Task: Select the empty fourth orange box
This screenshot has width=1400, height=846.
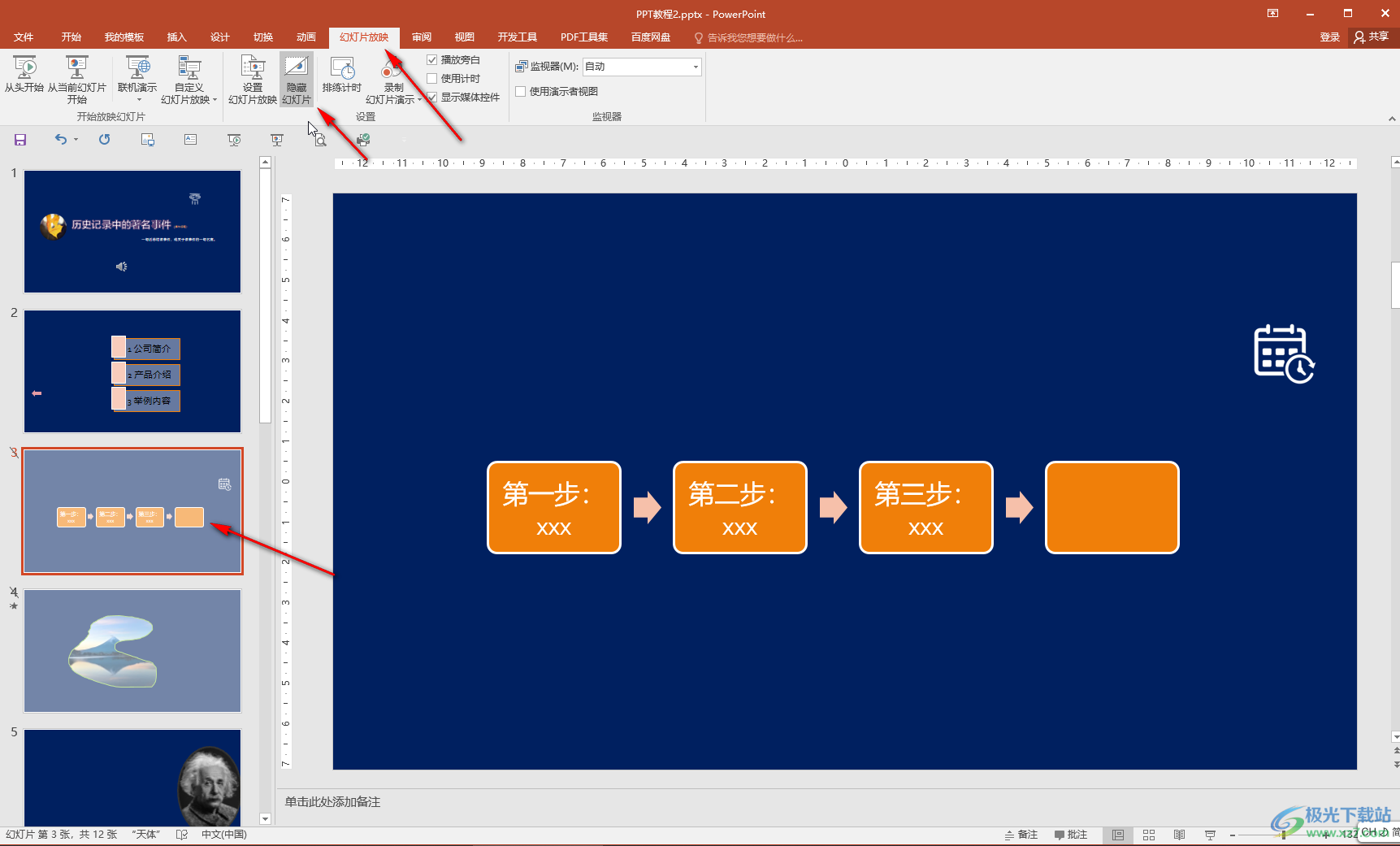Action: pos(1112,508)
